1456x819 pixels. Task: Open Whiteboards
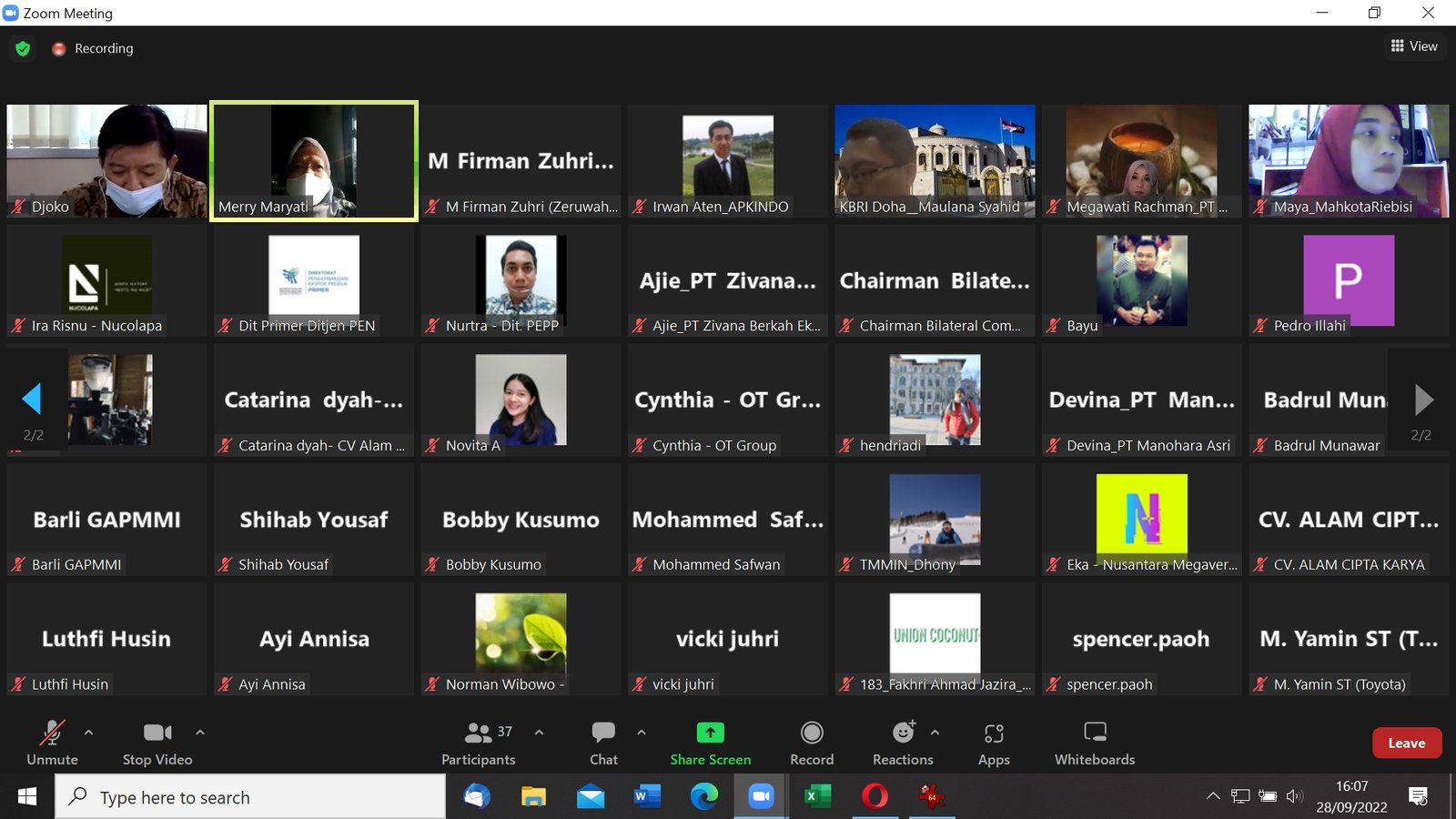(x=1095, y=743)
